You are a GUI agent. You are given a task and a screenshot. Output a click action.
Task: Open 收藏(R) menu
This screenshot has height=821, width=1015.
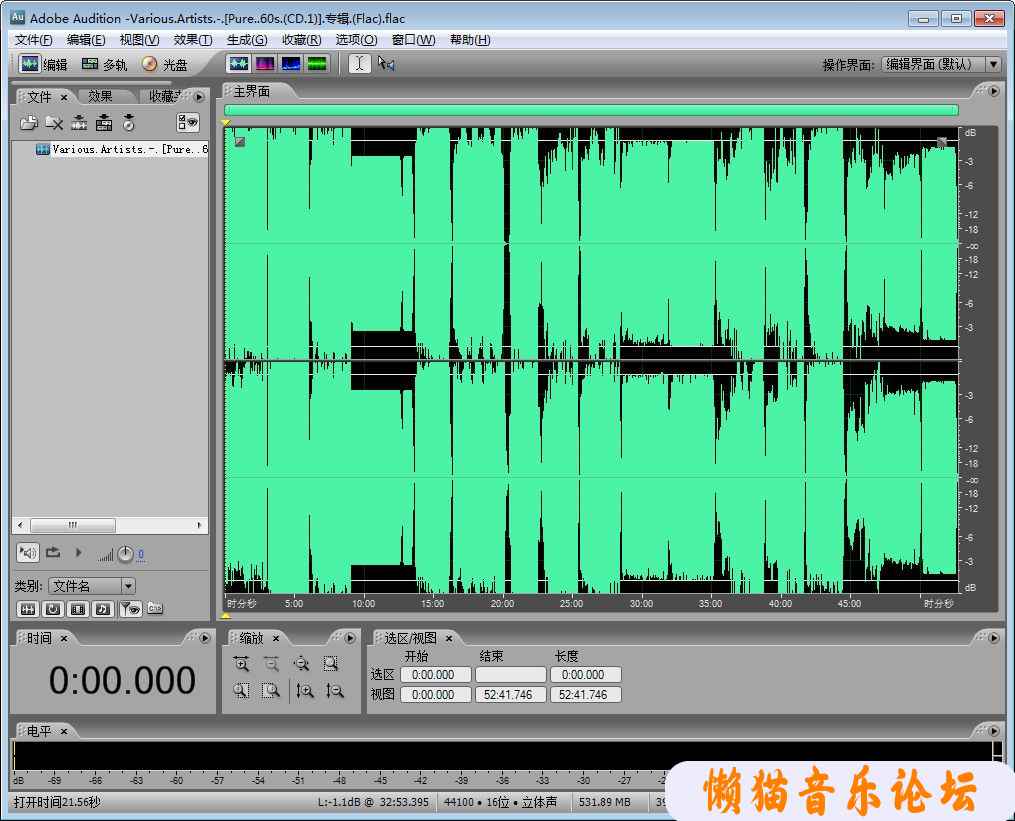pos(301,40)
